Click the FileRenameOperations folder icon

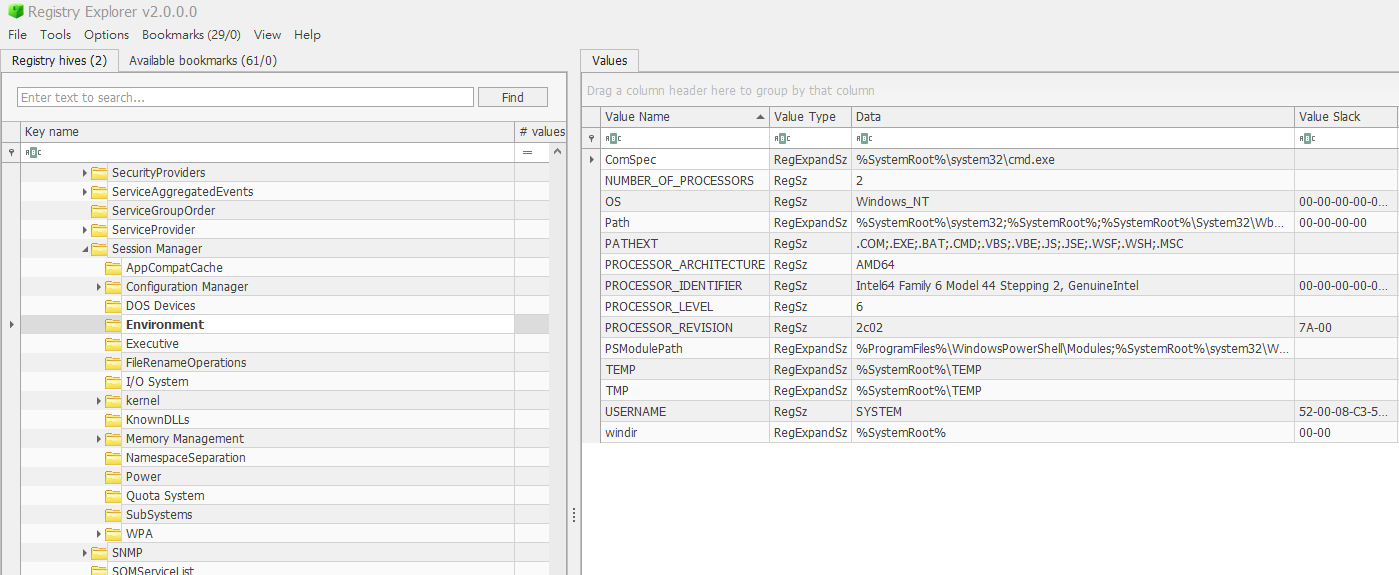click(113, 363)
